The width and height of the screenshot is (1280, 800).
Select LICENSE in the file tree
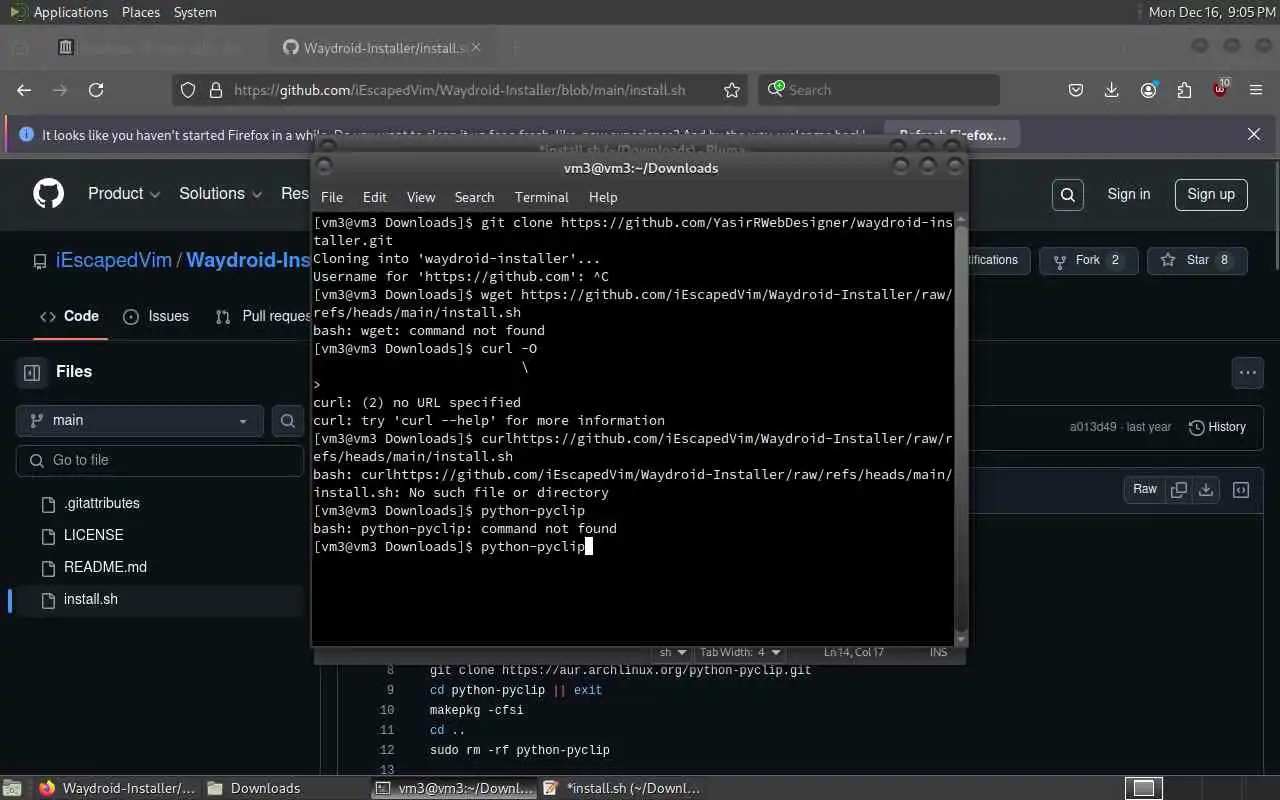tap(94, 535)
